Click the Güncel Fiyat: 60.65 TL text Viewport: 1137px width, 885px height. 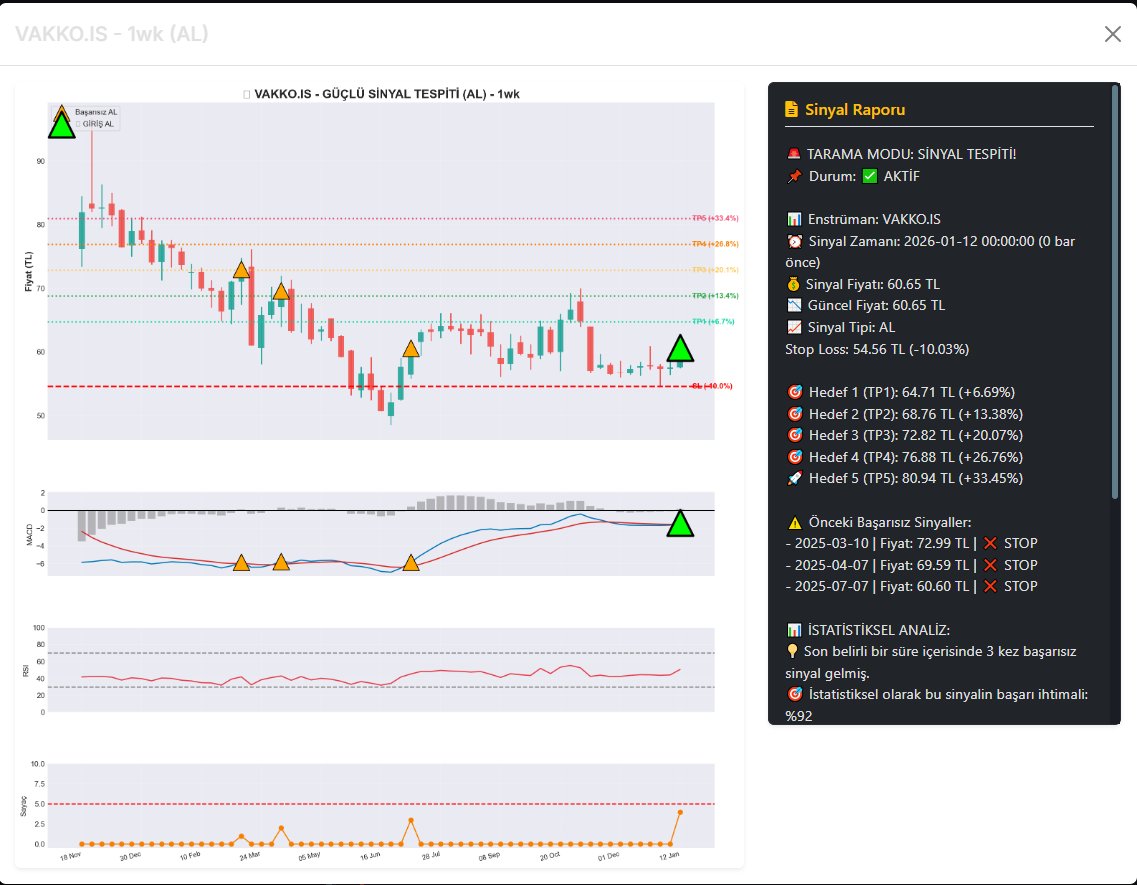pos(876,305)
